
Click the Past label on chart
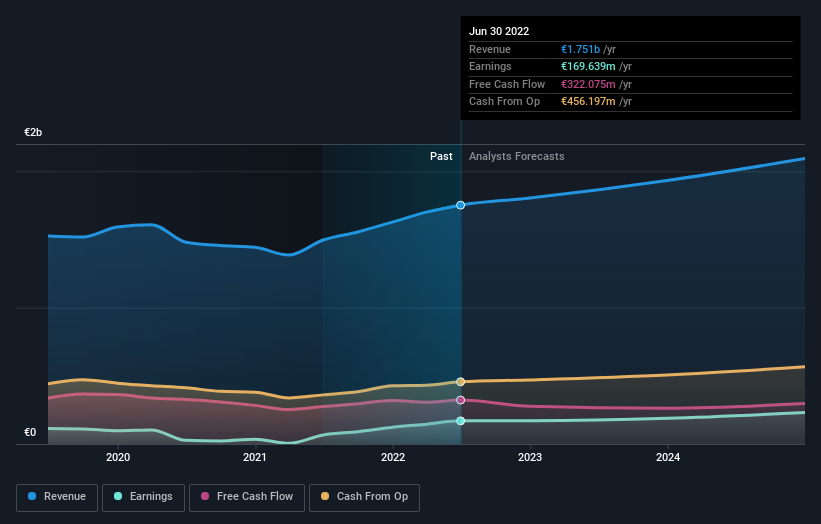441,157
